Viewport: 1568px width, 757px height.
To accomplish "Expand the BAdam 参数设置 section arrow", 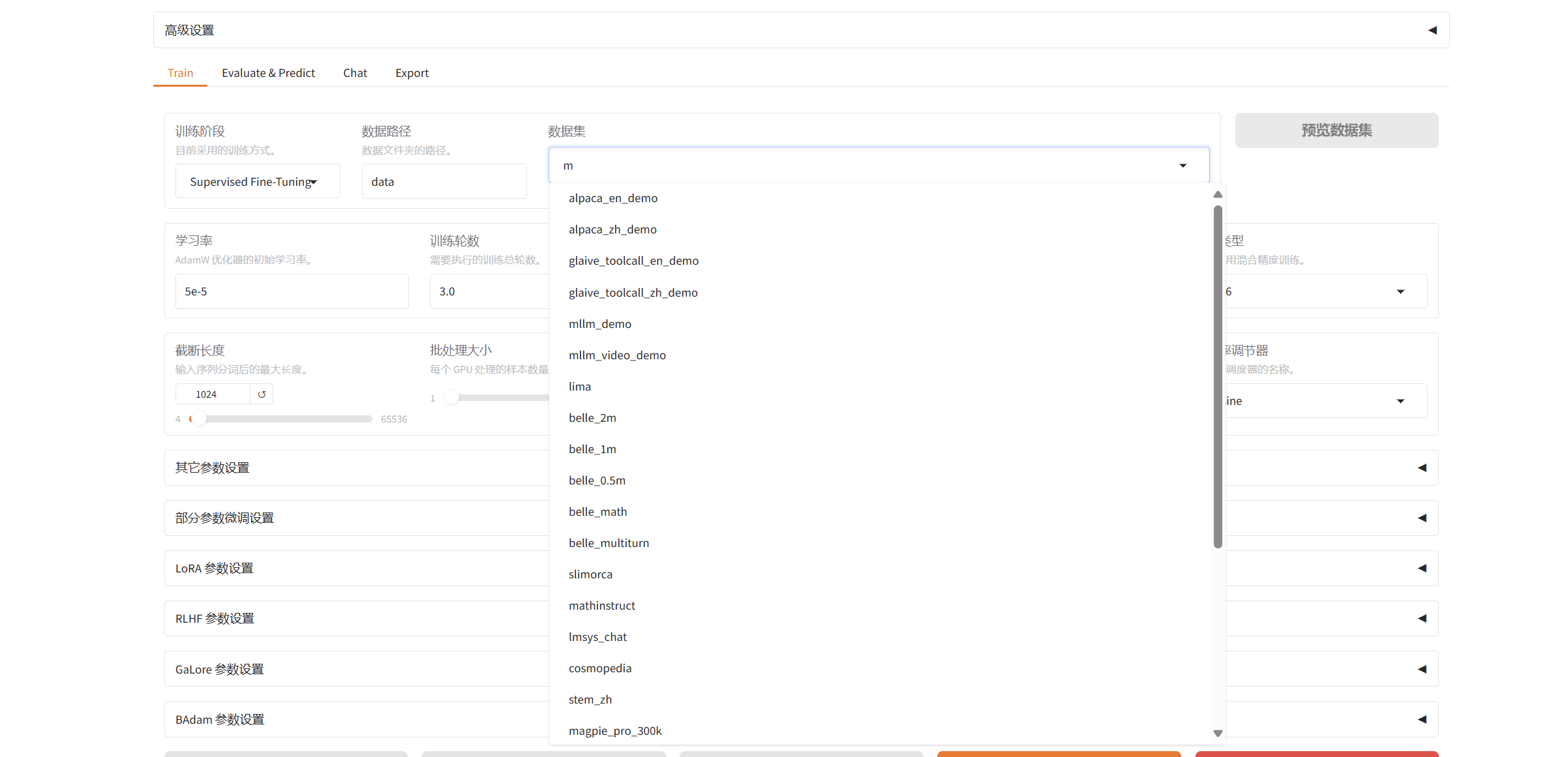I will point(1422,719).
